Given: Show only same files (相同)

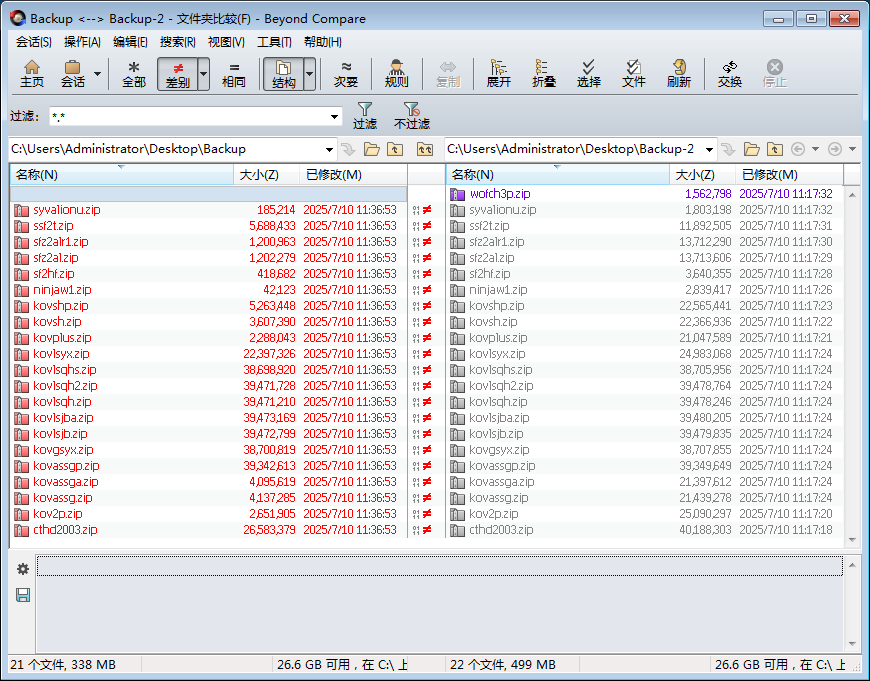Looking at the screenshot, I should pyautogui.click(x=234, y=74).
